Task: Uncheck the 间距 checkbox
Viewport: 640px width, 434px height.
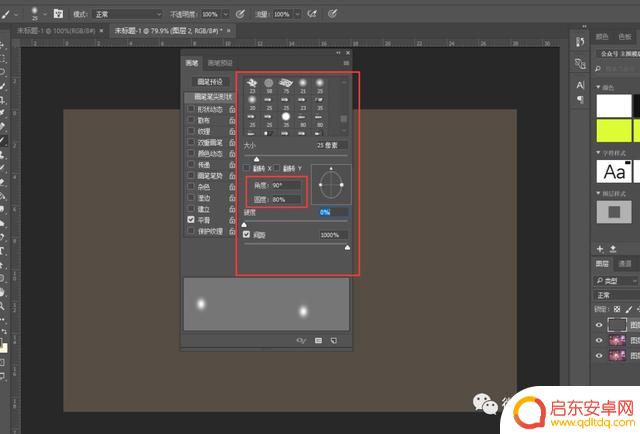Action: pos(247,234)
